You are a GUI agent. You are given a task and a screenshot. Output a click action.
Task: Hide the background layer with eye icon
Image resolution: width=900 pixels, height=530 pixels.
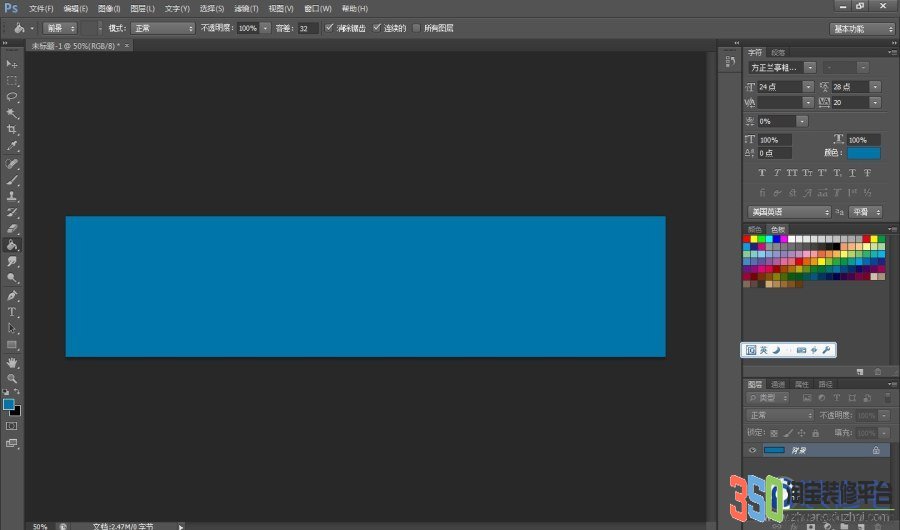tap(752, 450)
